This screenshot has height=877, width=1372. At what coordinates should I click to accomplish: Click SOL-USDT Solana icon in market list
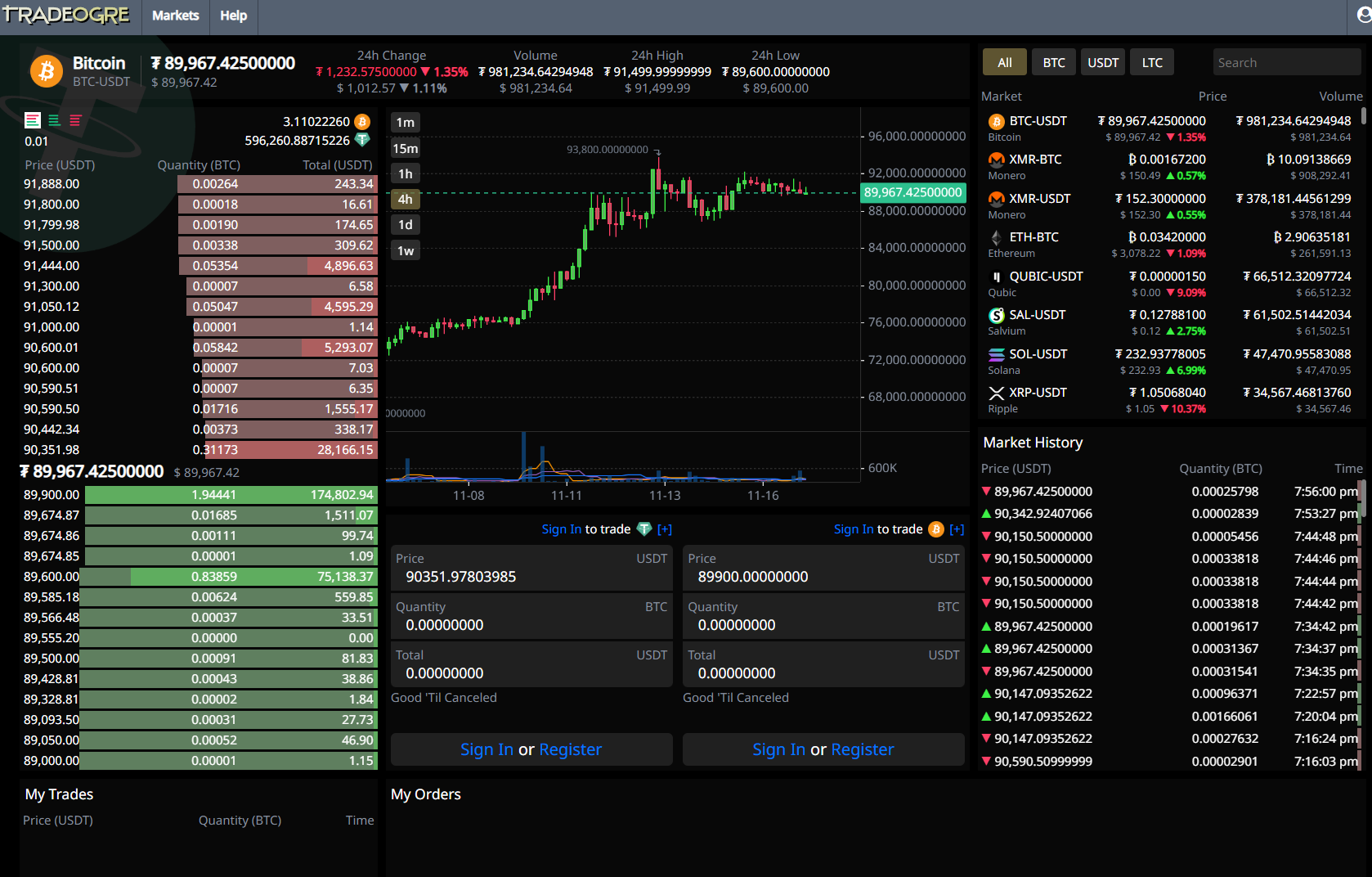click(996, 354)
